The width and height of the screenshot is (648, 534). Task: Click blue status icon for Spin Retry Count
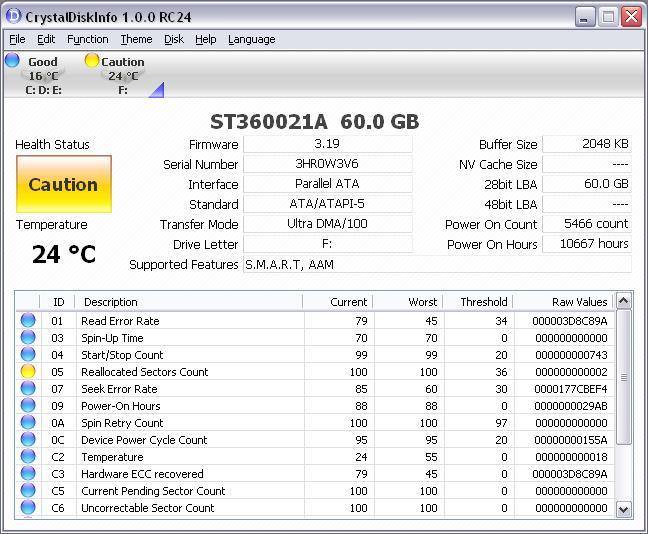pyautogui.click(x=28, y=422)
